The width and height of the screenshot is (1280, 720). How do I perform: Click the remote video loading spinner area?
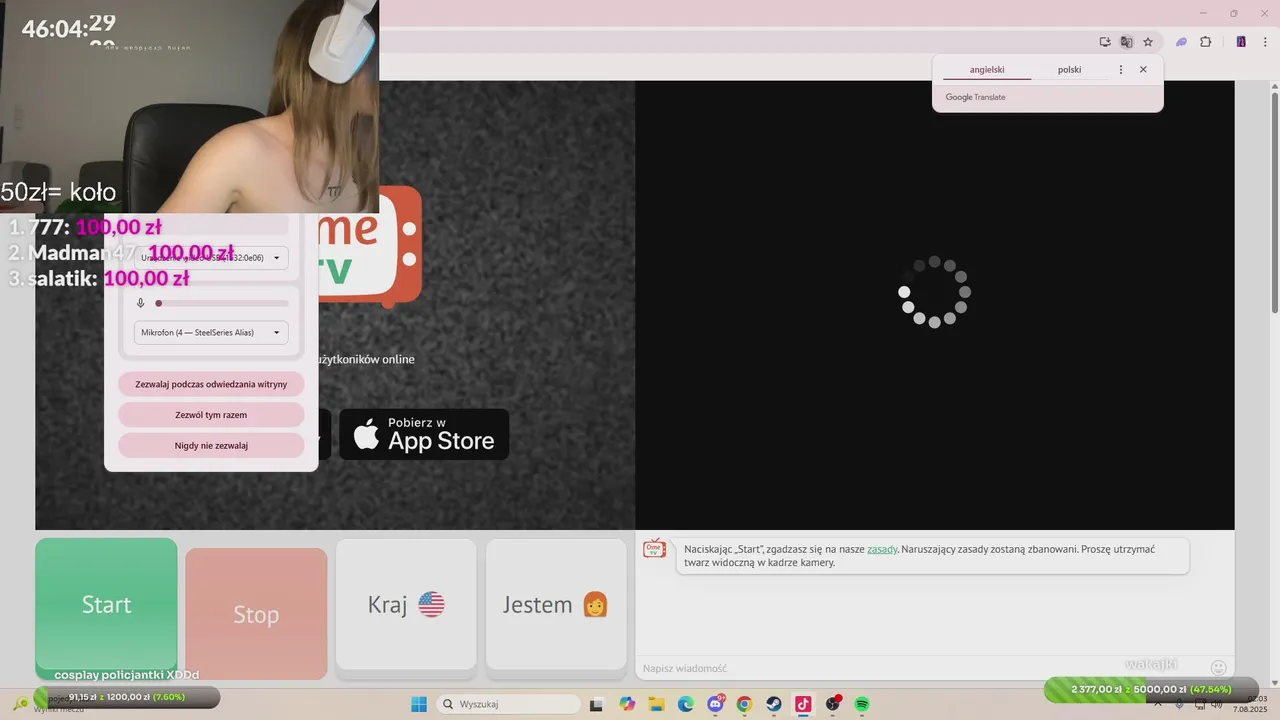pos(934,292)
